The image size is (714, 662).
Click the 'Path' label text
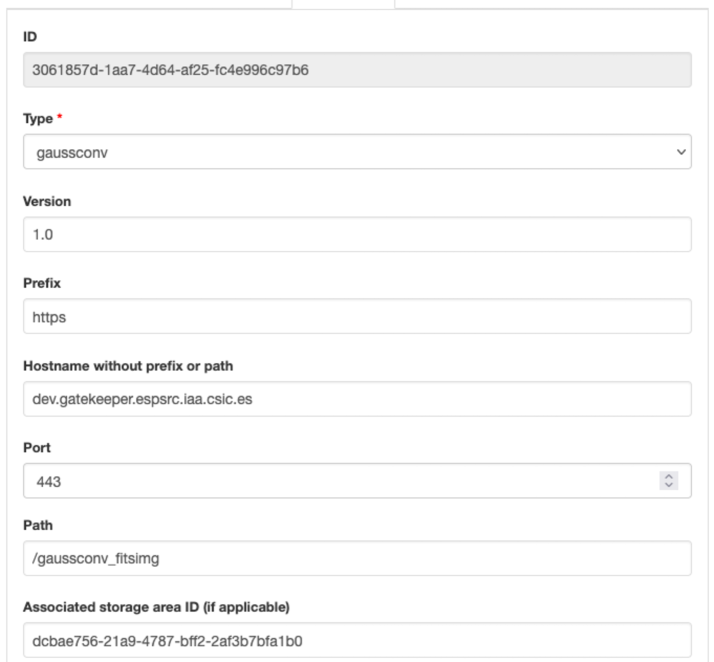point(36,525)
